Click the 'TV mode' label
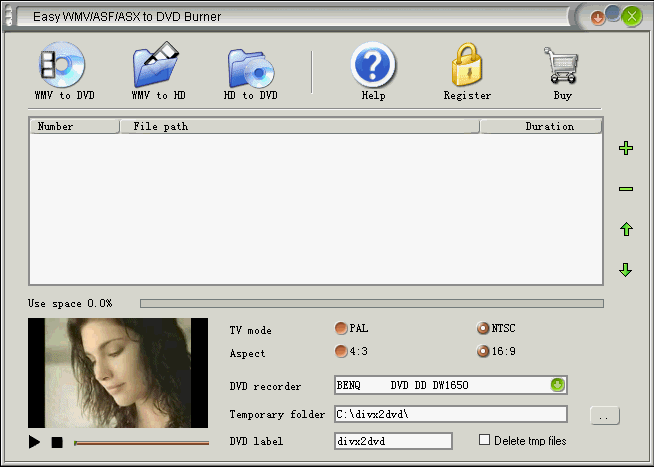654x467 pixels. tap(251, 330)
